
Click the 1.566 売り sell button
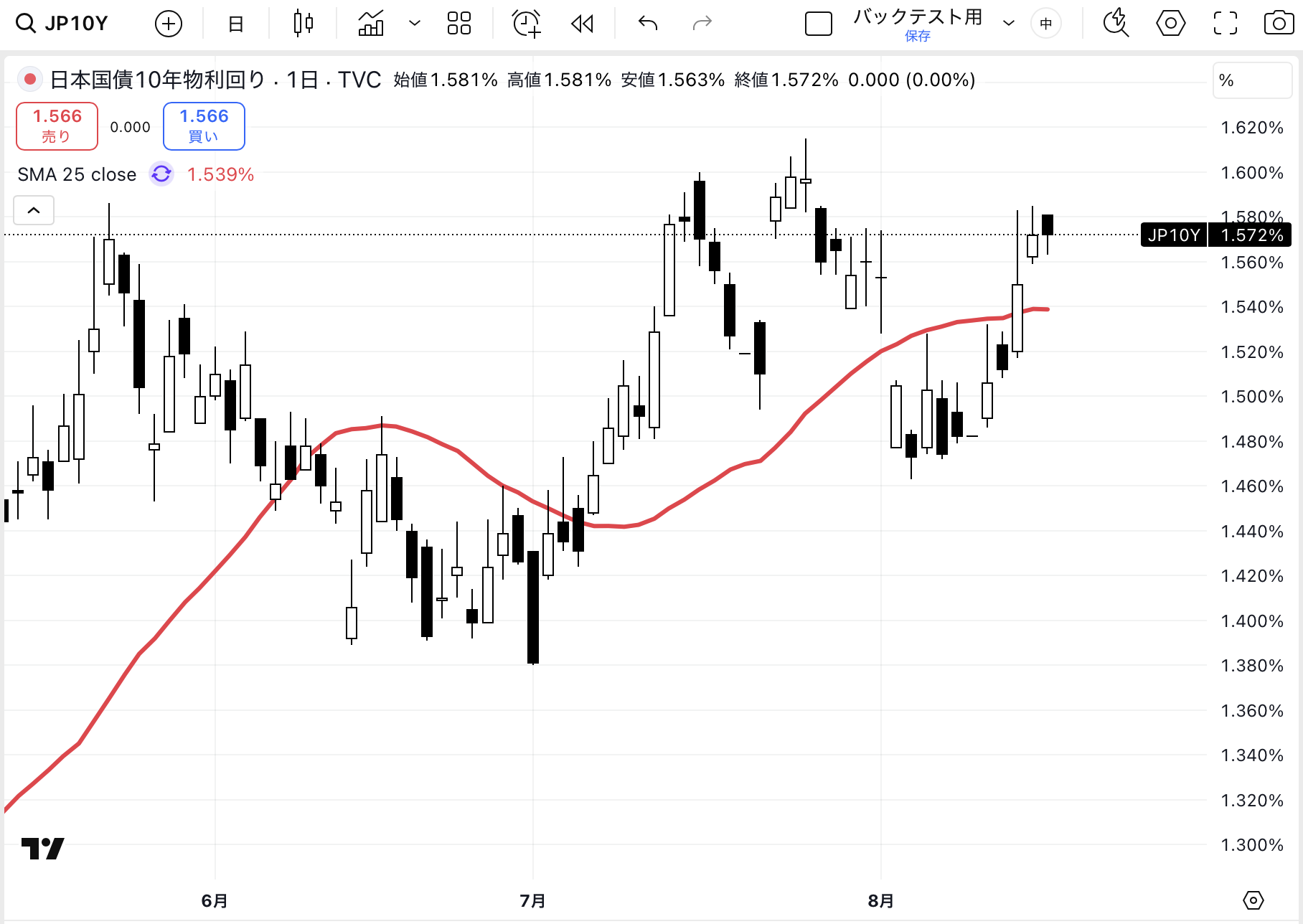(x=57, y=126)
